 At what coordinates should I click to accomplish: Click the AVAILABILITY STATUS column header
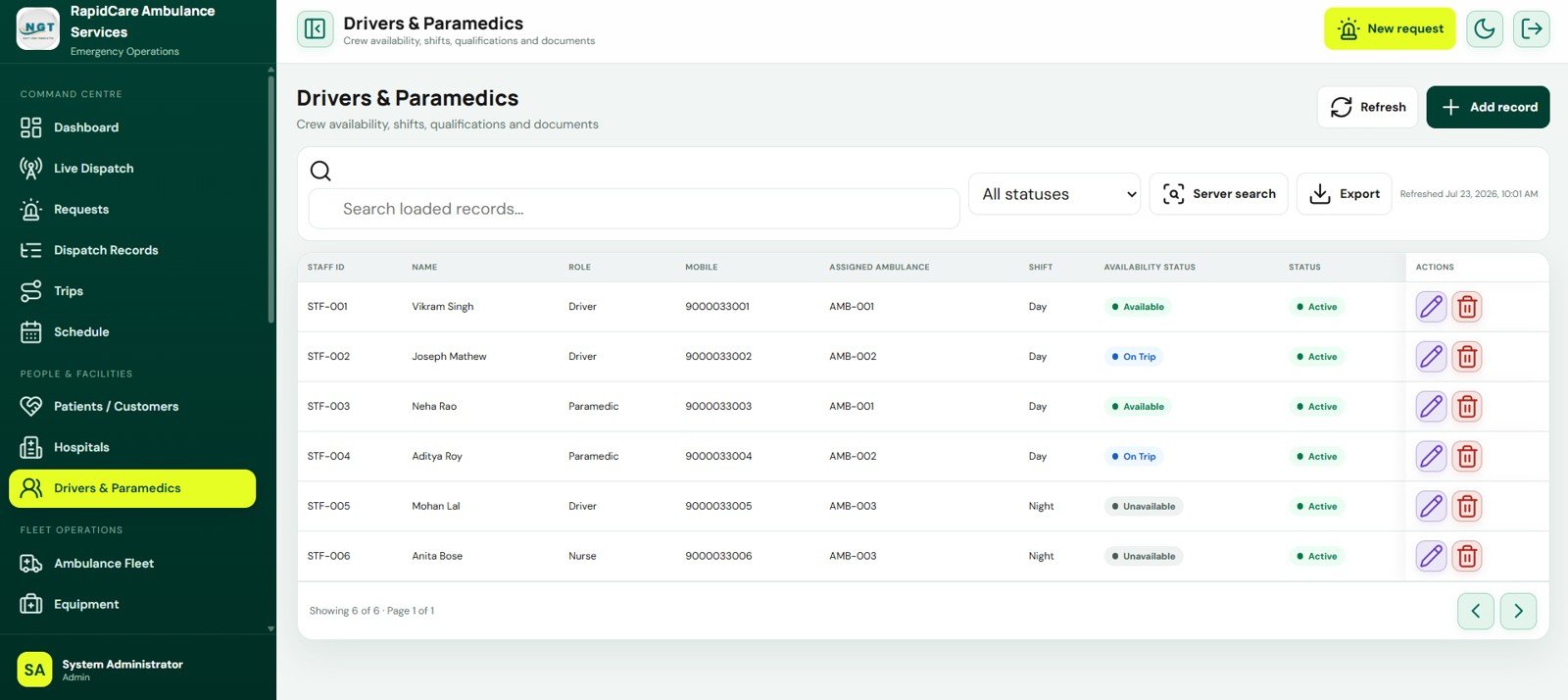click(1150, 268)
